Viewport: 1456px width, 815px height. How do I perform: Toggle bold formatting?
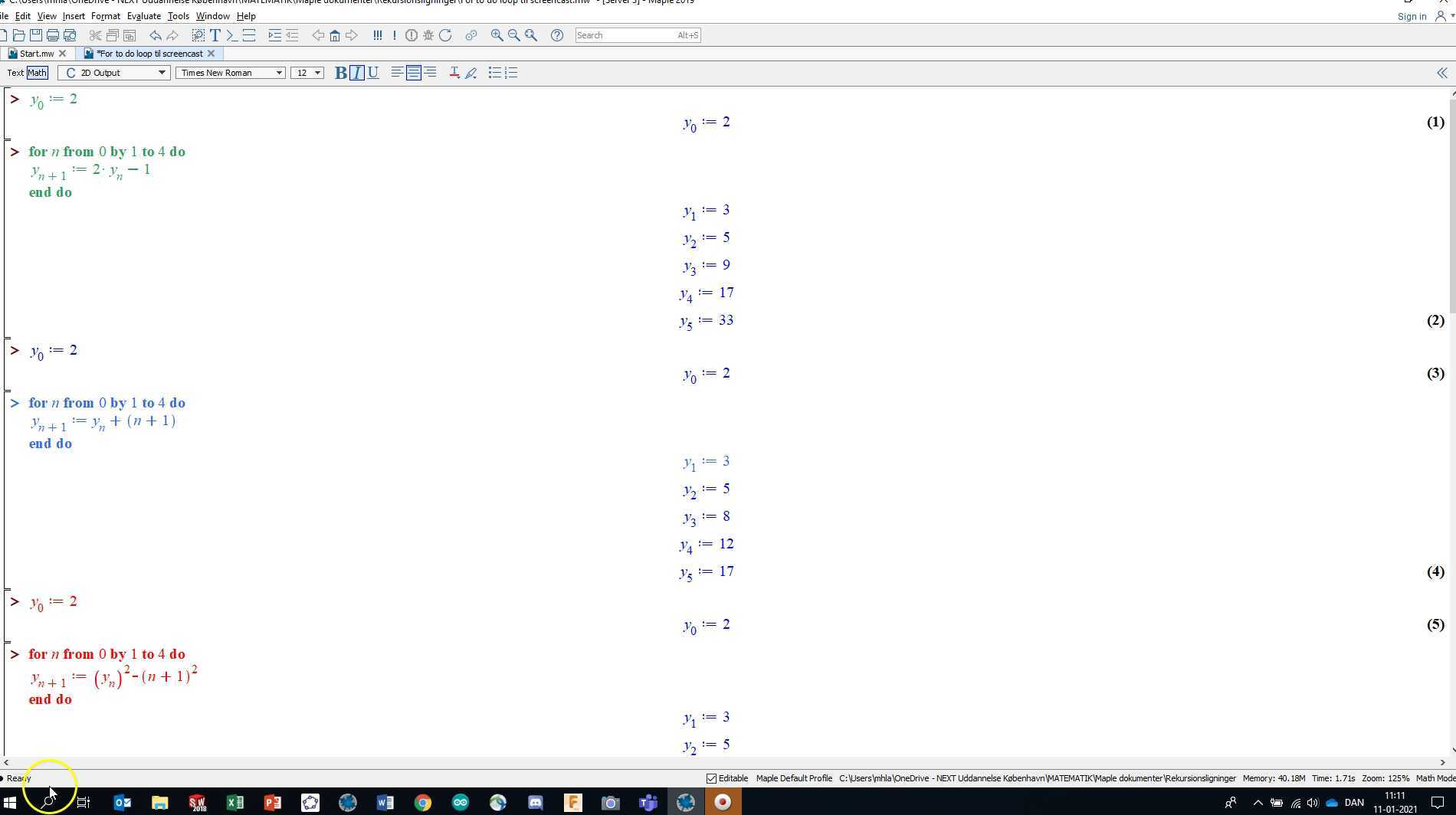[x=339, y=73]
